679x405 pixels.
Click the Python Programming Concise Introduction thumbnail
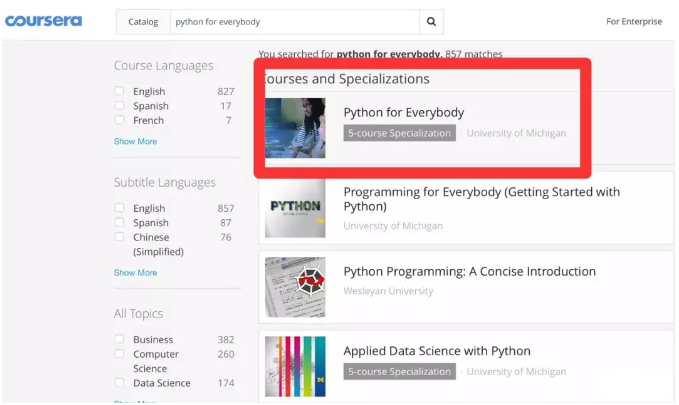tap(295, 287)
